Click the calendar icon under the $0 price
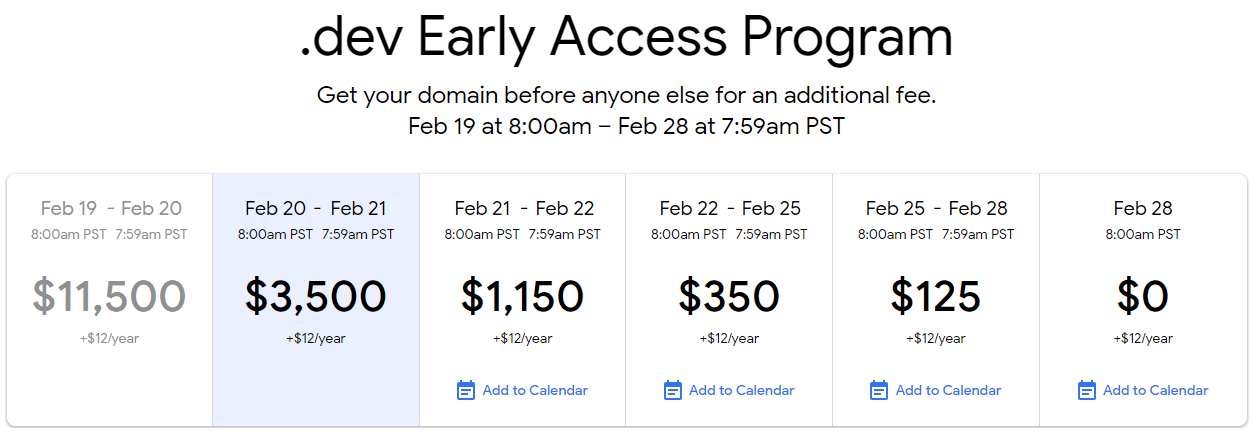 [1087, 390]
